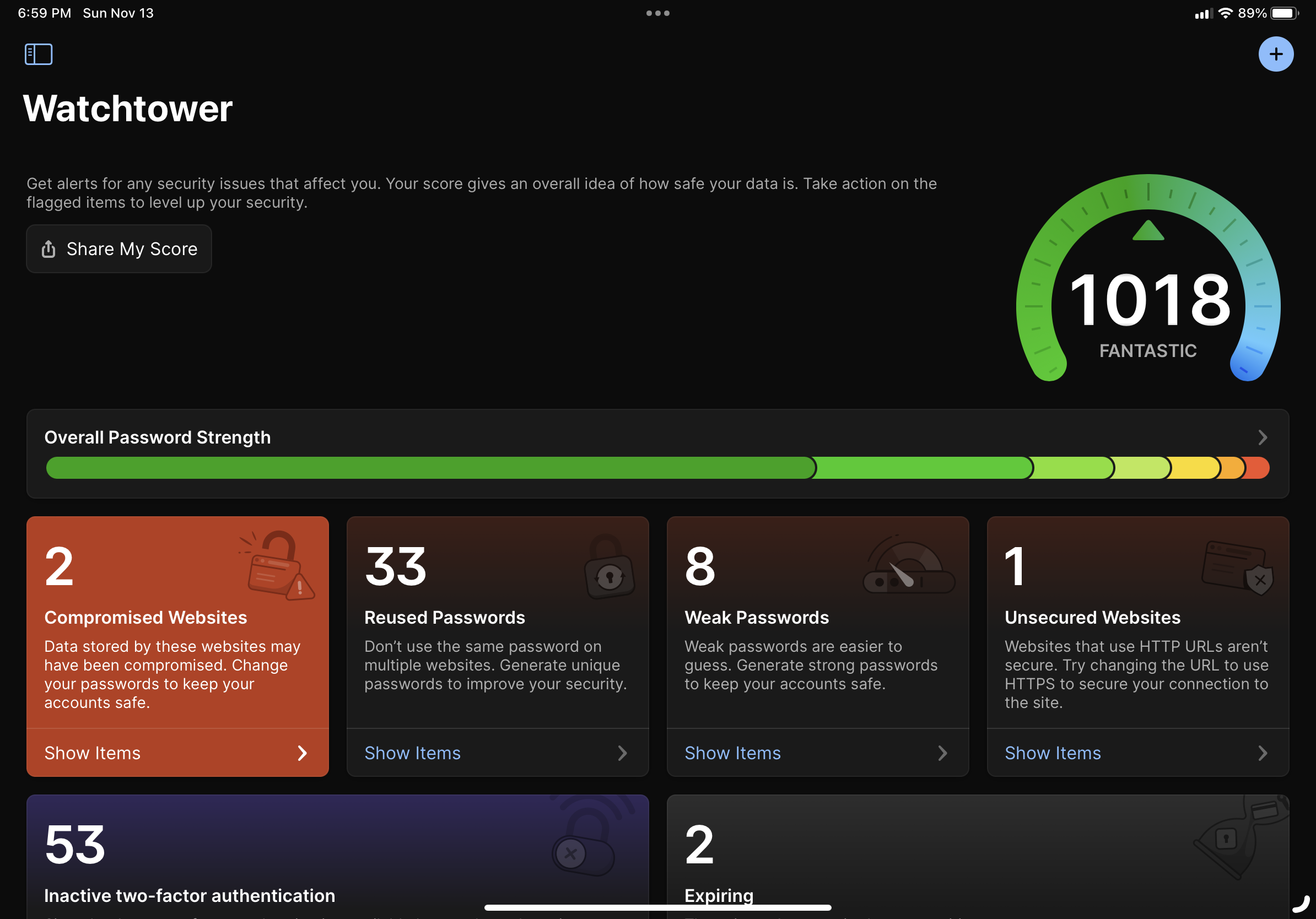
Task: Click the yellow segment of strength bar
Action: click(1195, 468)
